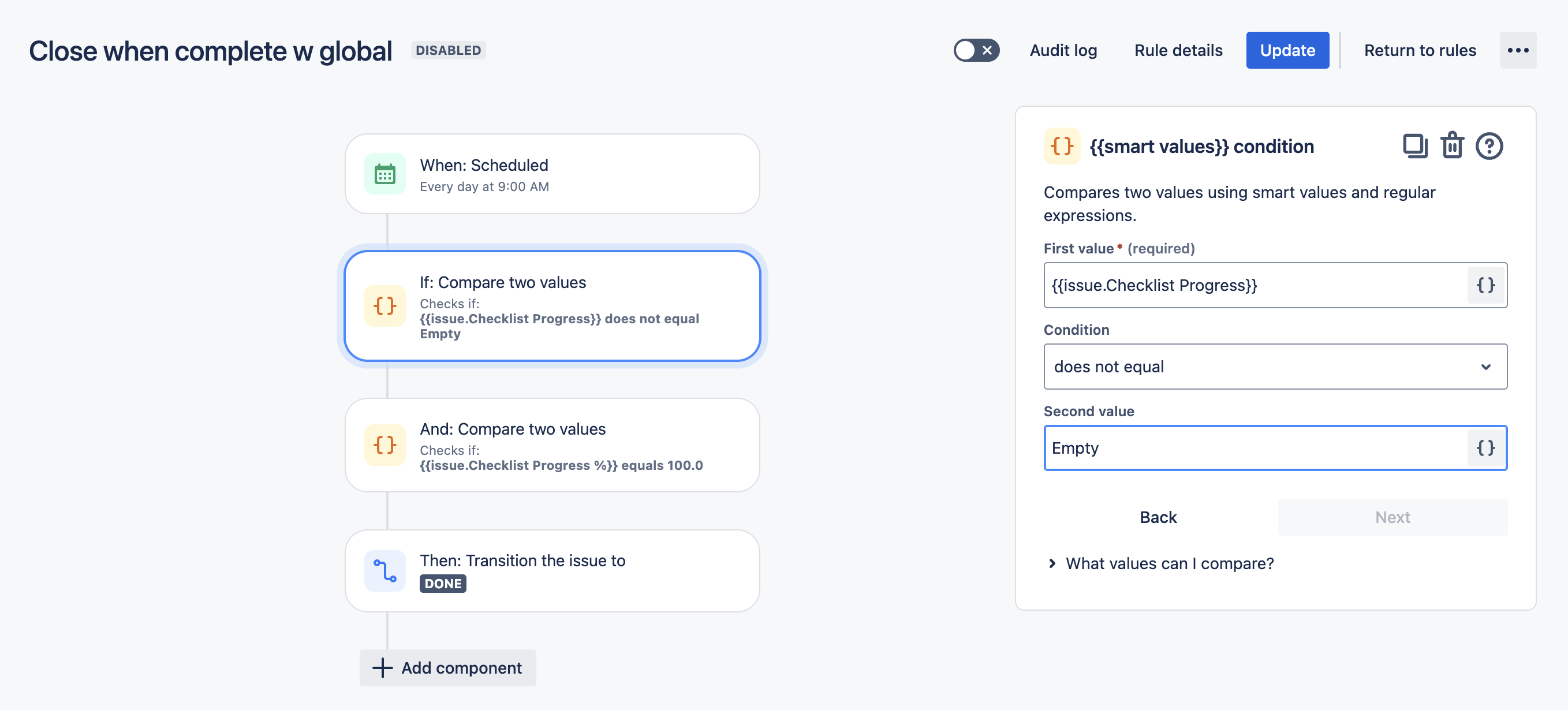This screenshot has height=710, width=1568.
Task: Open help via the question mark icon
Action: [1488, 146]
